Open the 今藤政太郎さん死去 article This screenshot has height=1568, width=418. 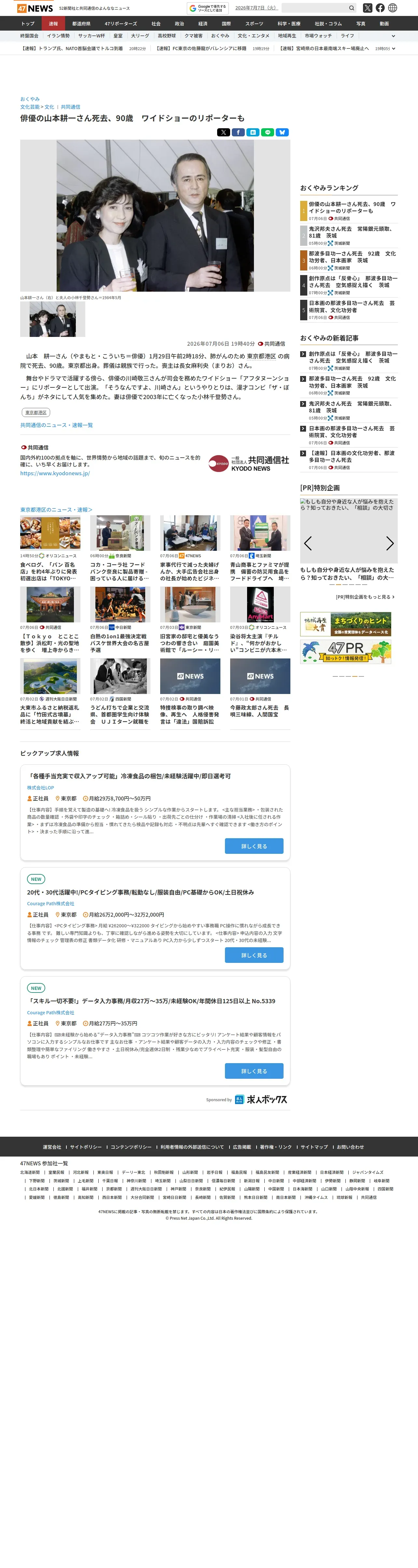click(260, 711)
